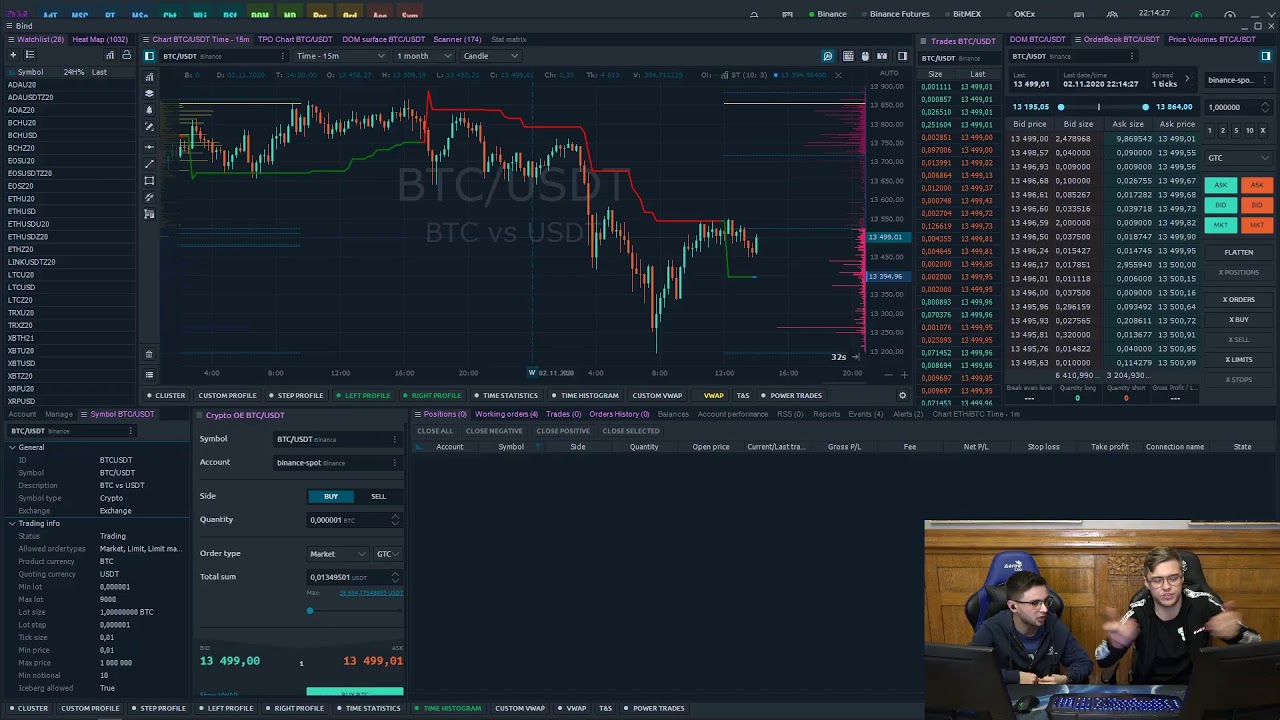
Task: Click the order size percentage slider handle
Action: point(310,611)
